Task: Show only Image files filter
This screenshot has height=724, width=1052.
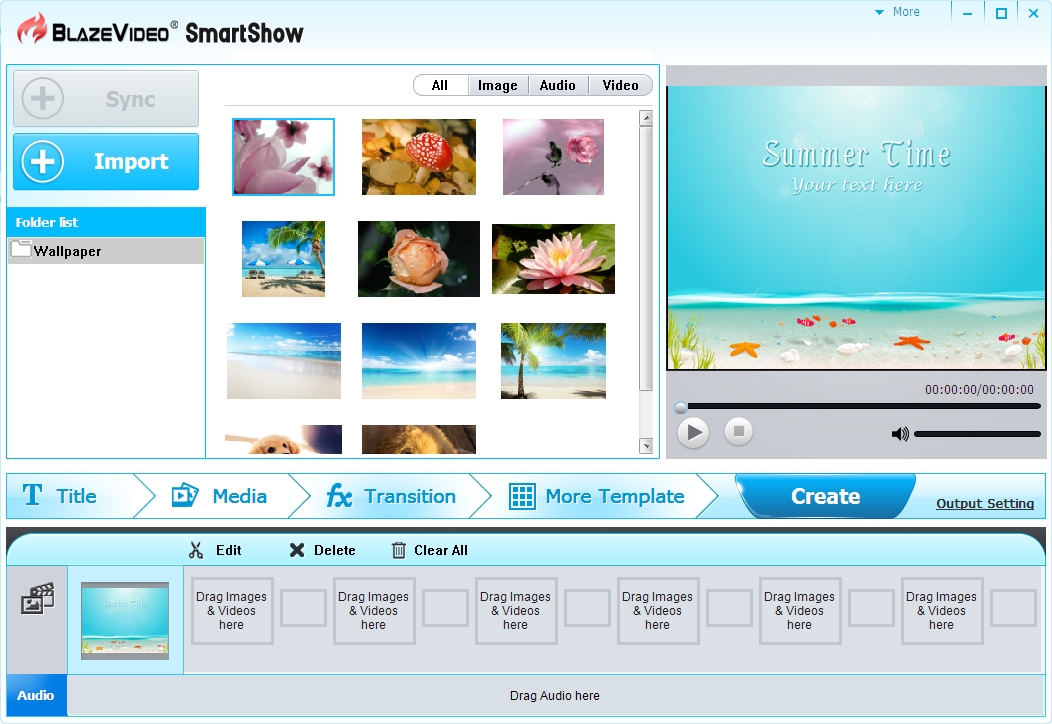Action: [497, 86]
